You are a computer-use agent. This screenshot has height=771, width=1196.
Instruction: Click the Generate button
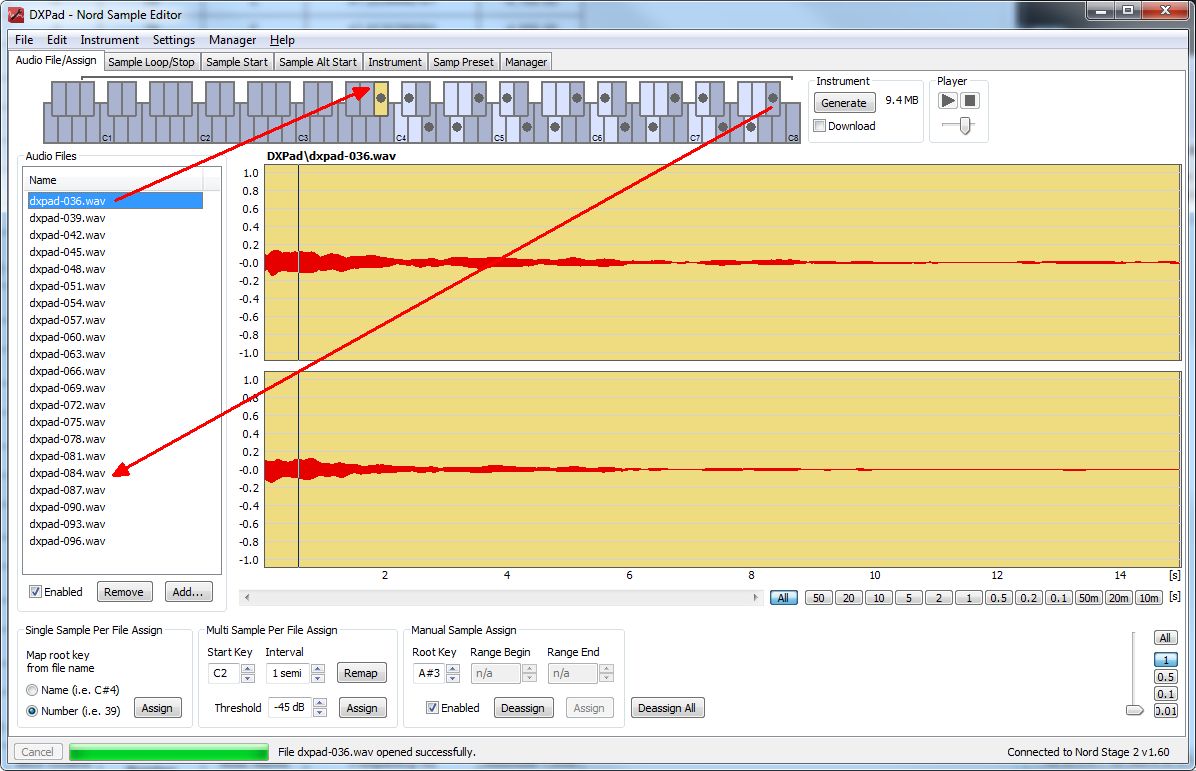click(x=844, y=103)
